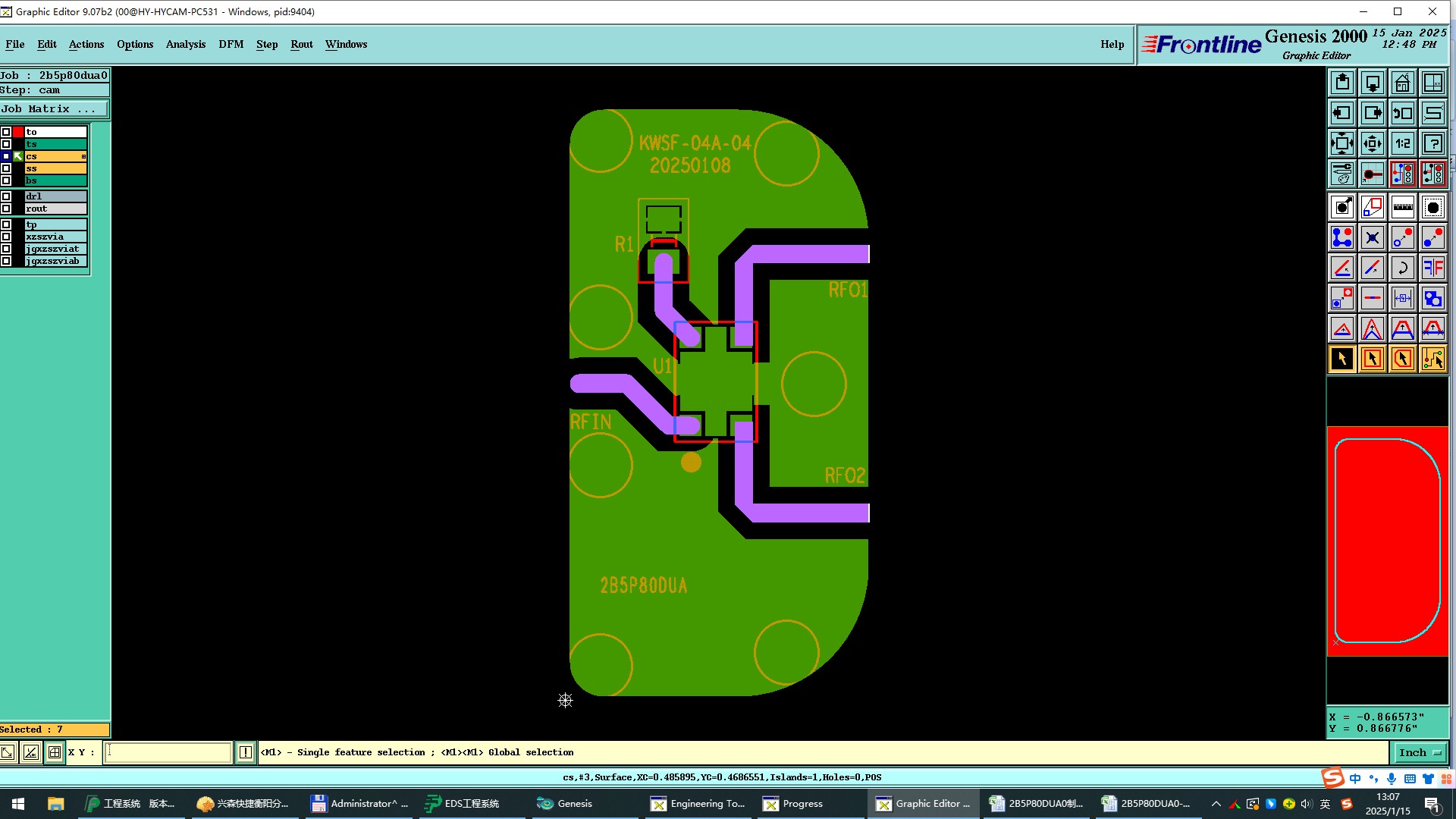Toggle display checkbox for drl layer
This screenshot has width=1456, height=819.
[x=6, y=196]
